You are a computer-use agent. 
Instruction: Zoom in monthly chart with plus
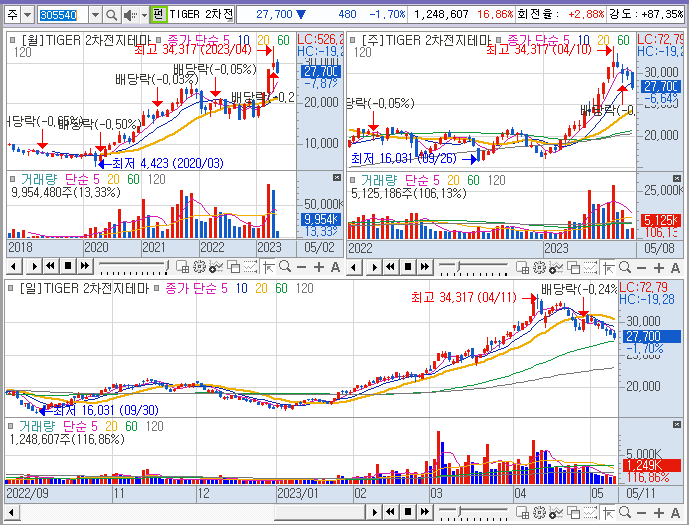pos(319,267)
